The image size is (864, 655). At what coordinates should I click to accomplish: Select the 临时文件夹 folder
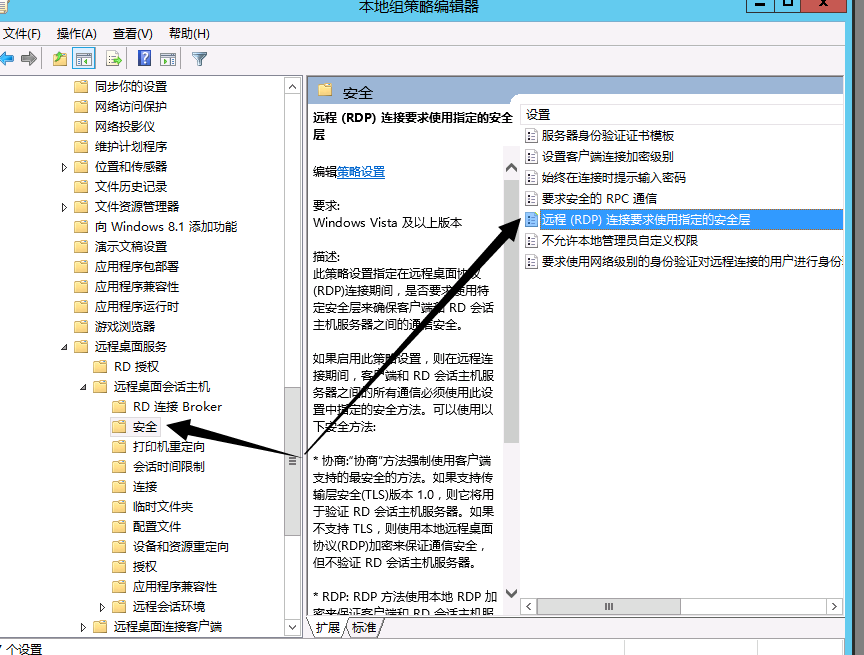click(x=153, y=507)
